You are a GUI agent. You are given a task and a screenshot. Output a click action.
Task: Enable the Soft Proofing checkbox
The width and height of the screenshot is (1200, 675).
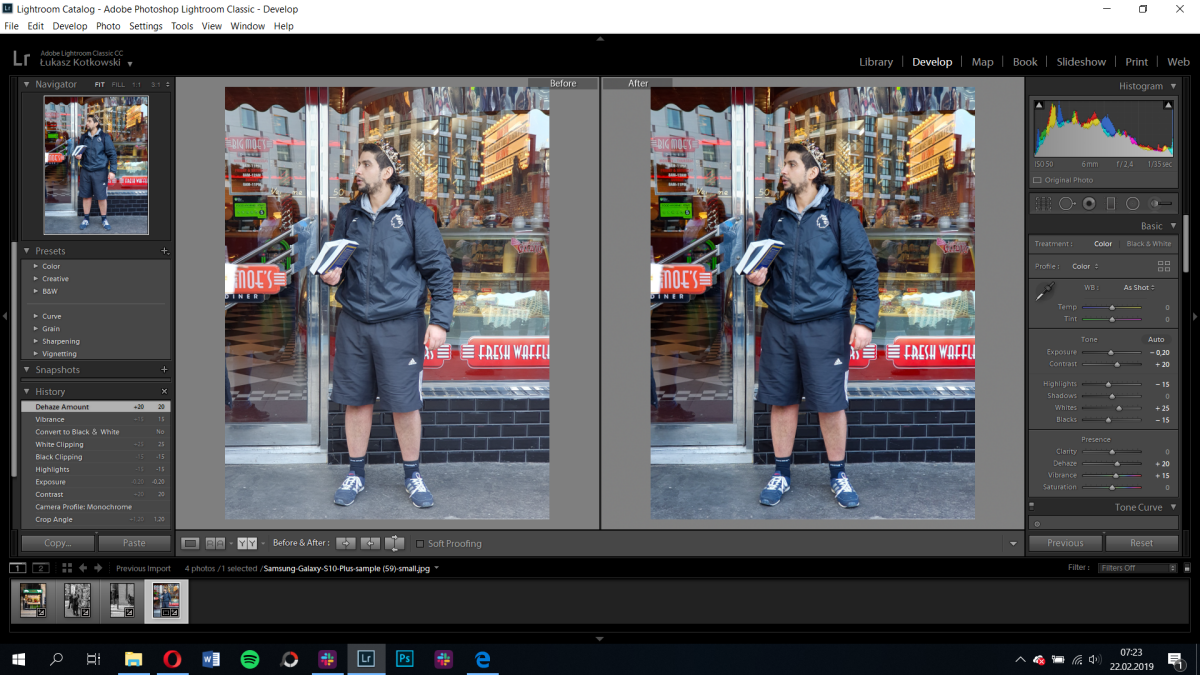click(x=420, y=544)
